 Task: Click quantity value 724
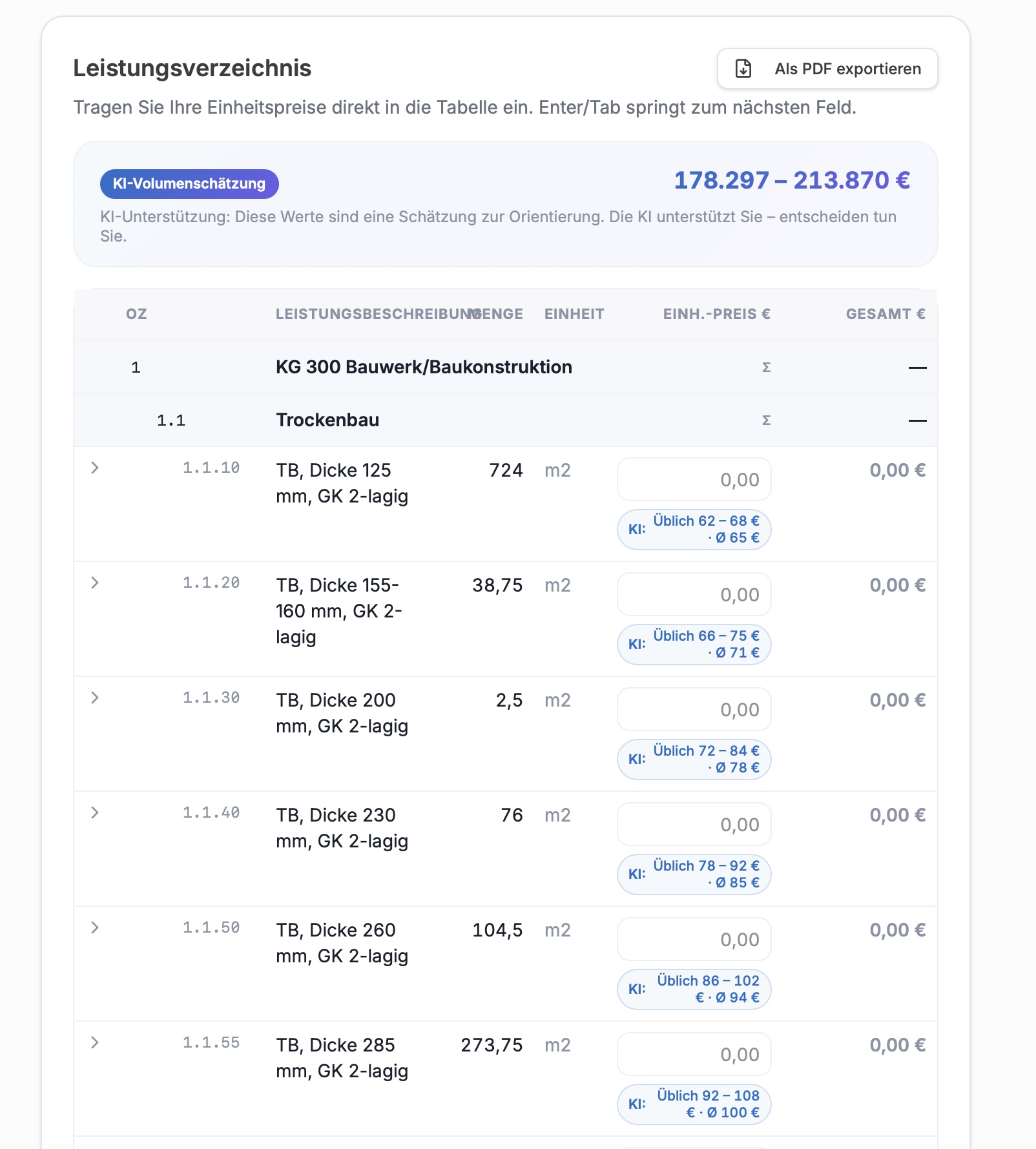tap(506, 470)
